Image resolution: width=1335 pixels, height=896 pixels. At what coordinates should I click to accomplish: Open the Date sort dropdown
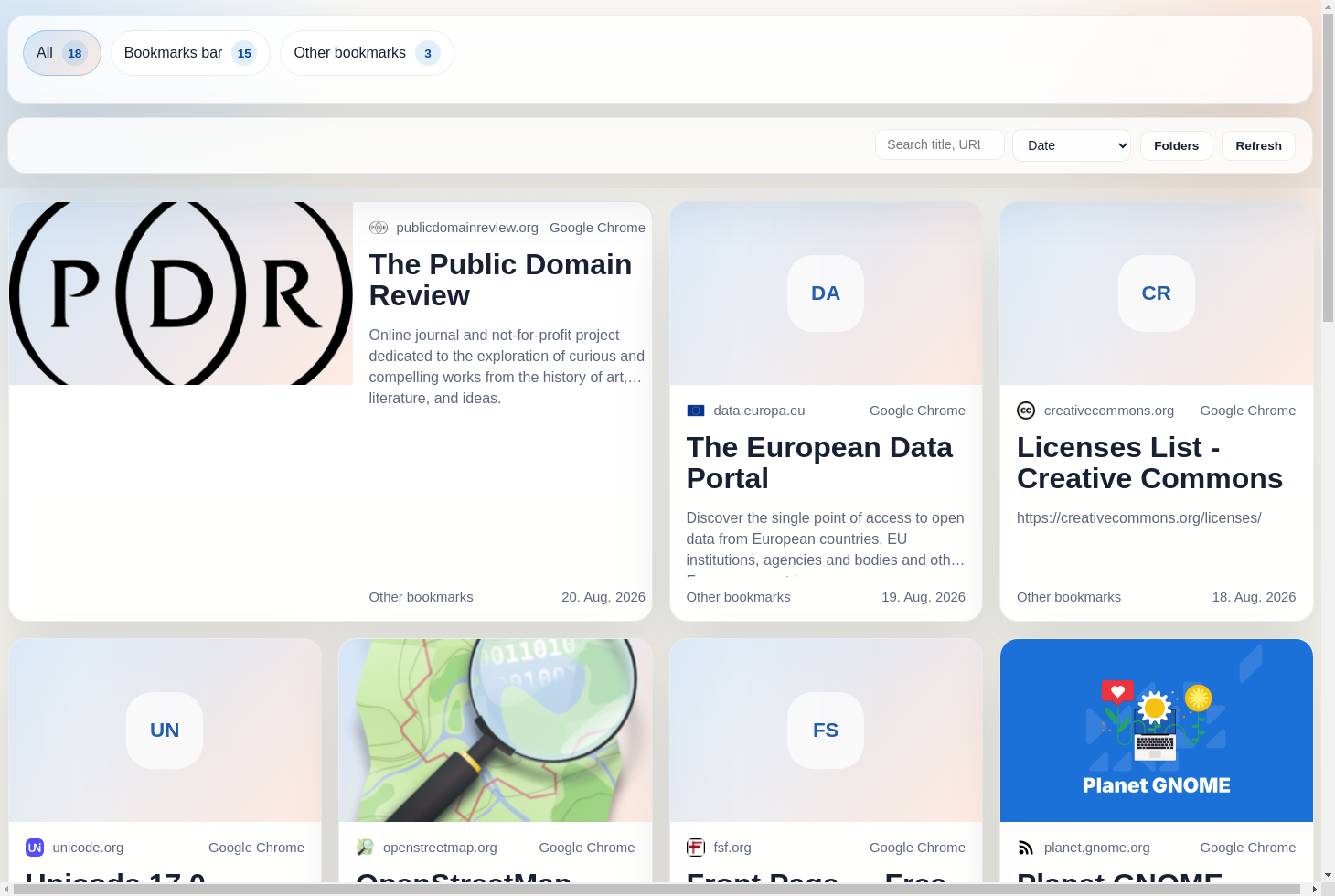(x=1072, y=145)
